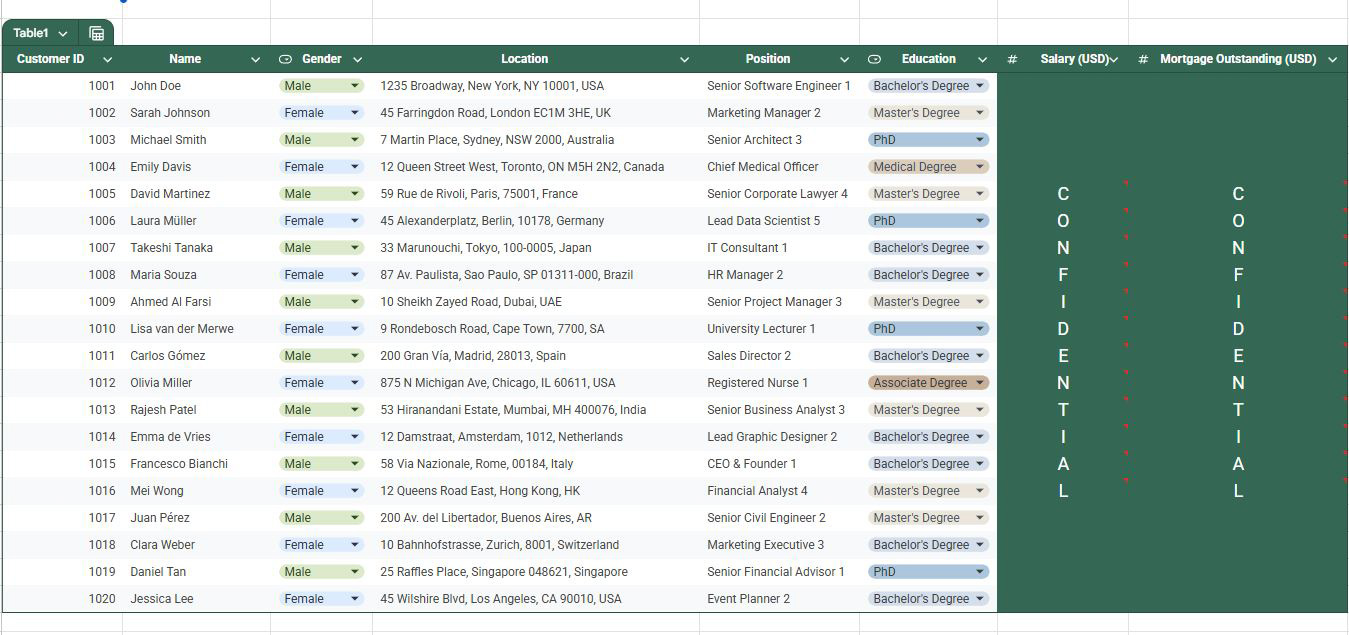Select the name cell Takeshi Tanaka
This screenshot has width=1349, height=635.
[196, 248]
